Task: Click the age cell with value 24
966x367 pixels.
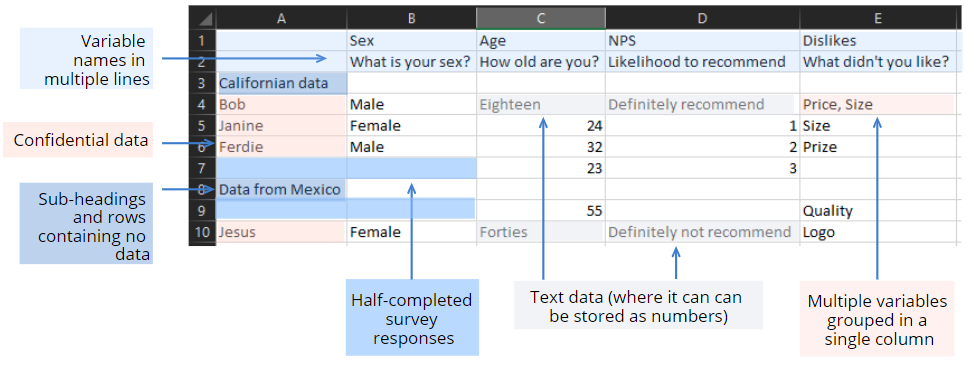Action: pyautogui.click(x=540, y=126)
